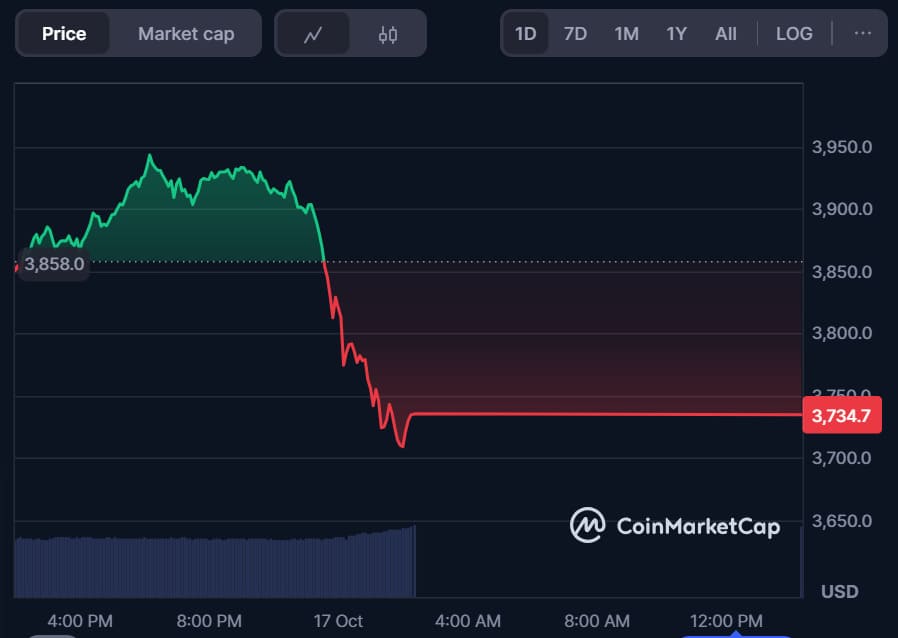
Task: Toggle LOG scale on the chart
Action: pos(794,34)
